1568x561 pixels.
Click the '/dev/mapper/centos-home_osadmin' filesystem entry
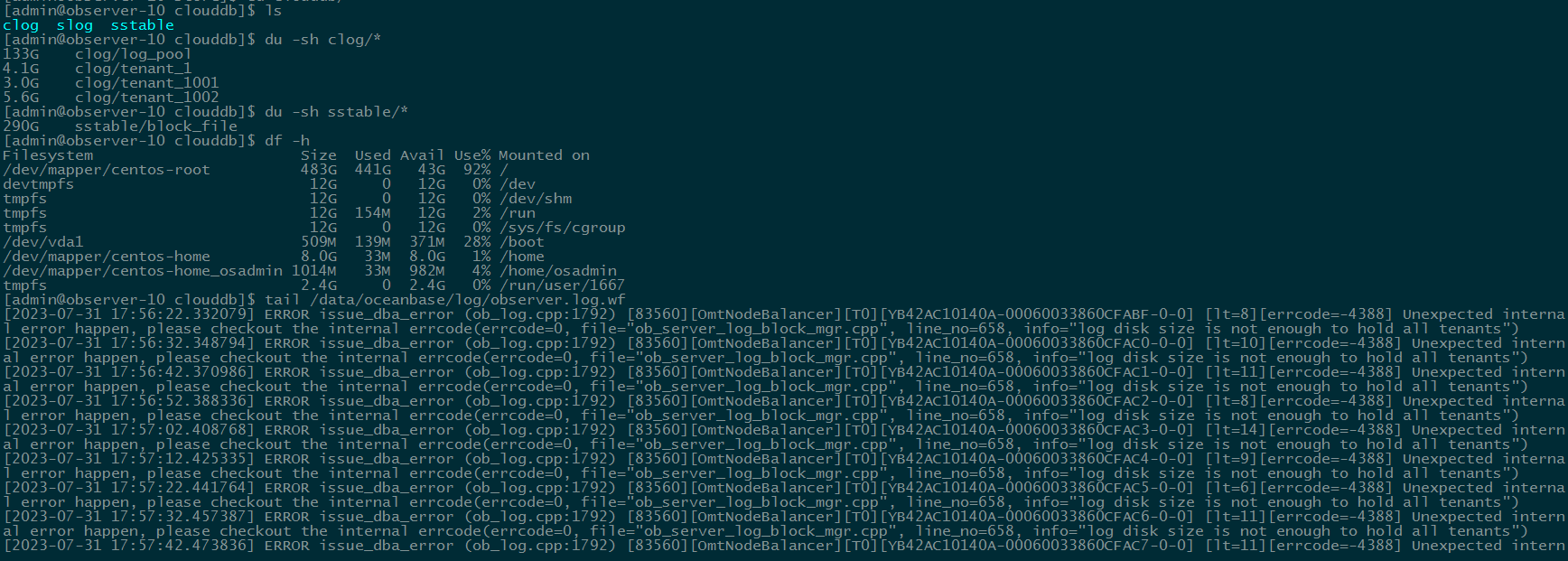tap(143, 271)
